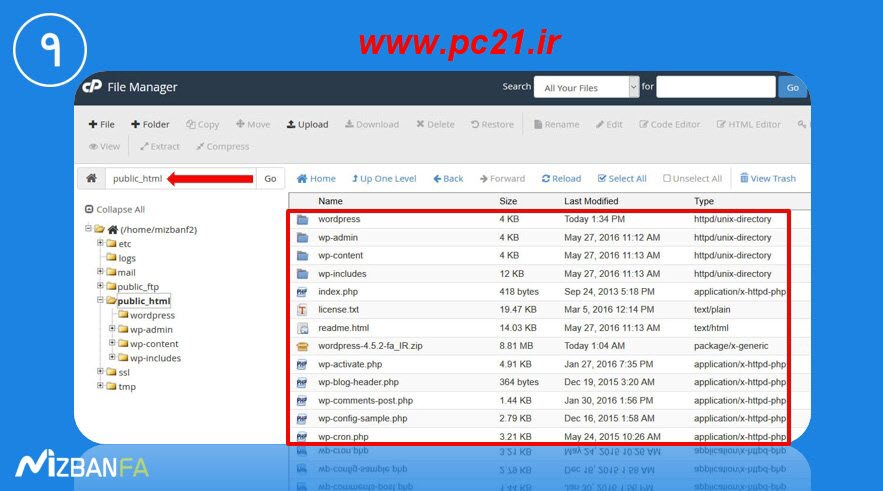Click the wordpress-4.5.2-fa_IR.zip archive icon

302,346
